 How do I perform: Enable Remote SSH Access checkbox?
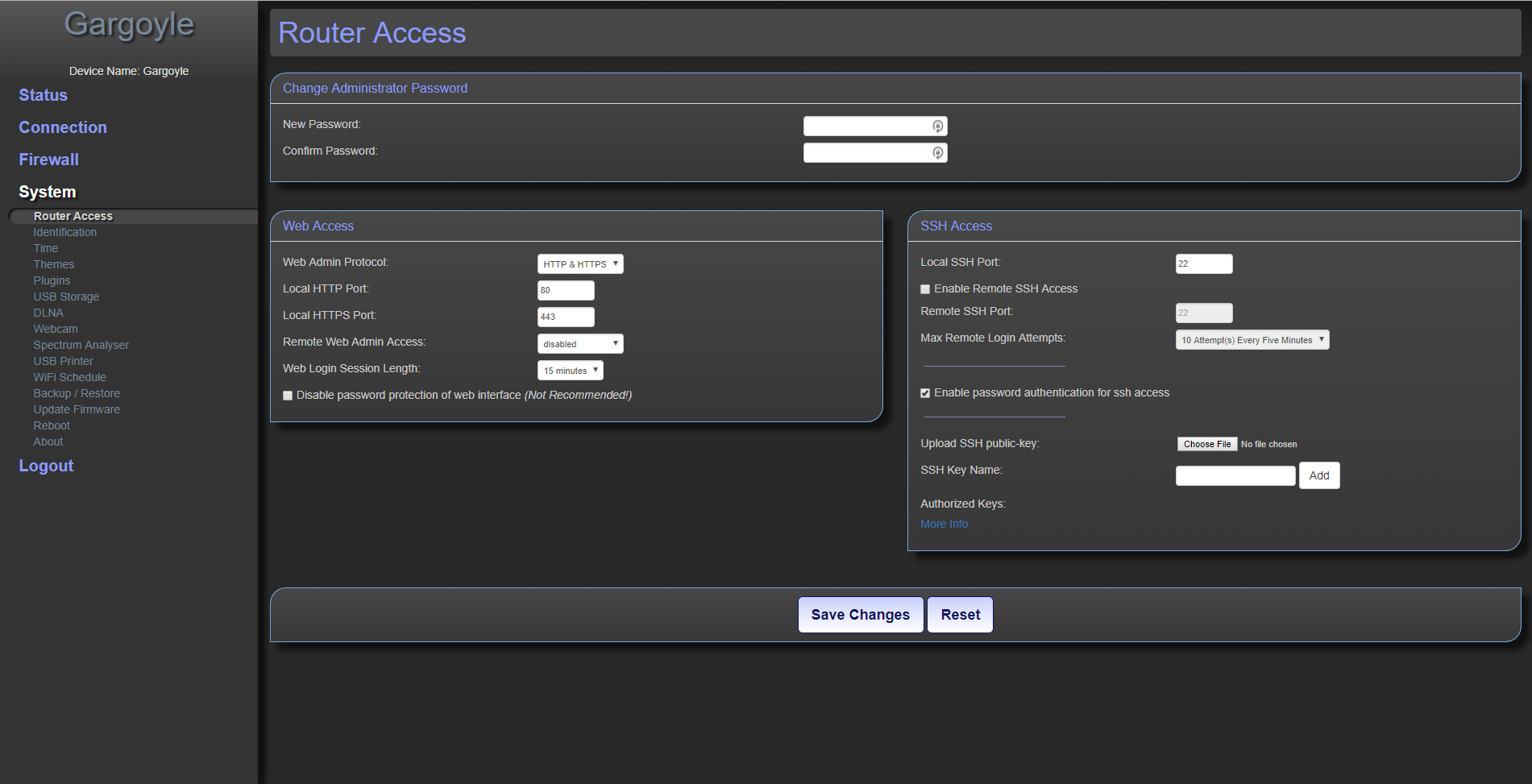pos(925,289)
